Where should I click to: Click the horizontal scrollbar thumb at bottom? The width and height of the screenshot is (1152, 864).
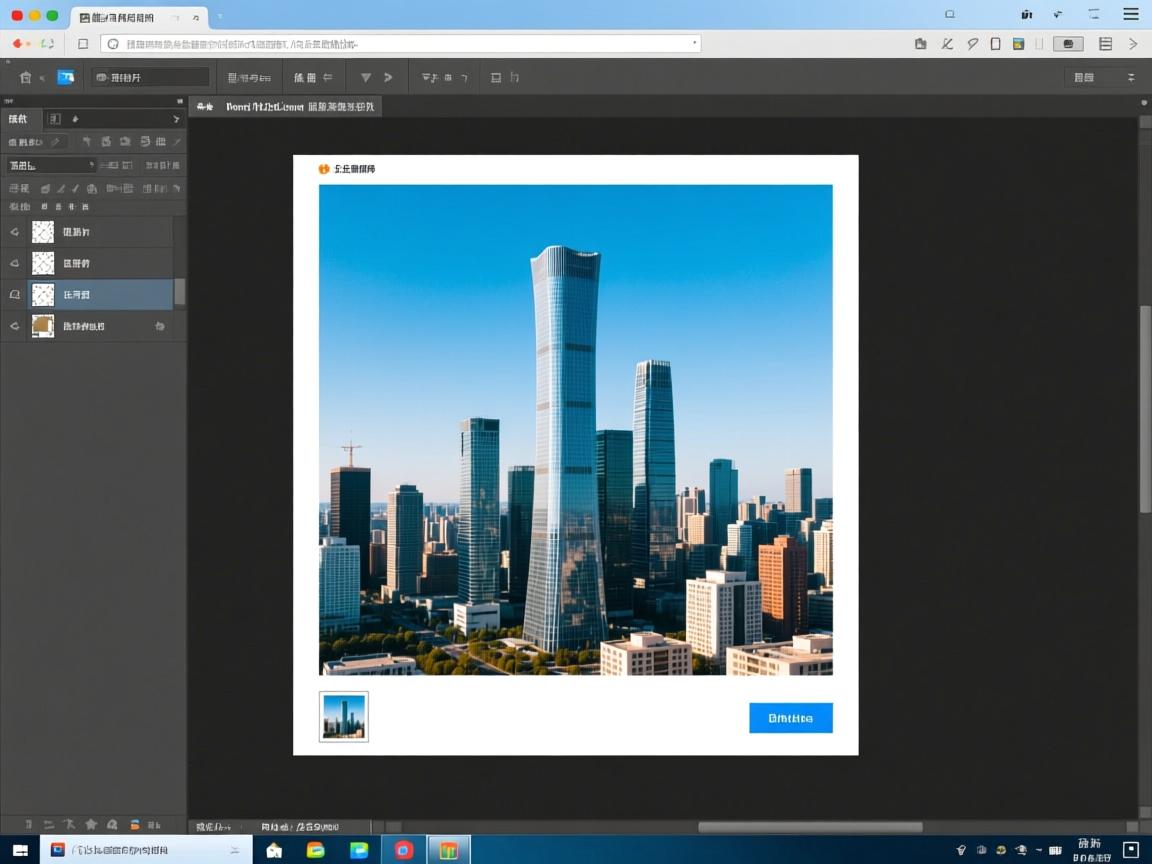click(x=809, y=827)
